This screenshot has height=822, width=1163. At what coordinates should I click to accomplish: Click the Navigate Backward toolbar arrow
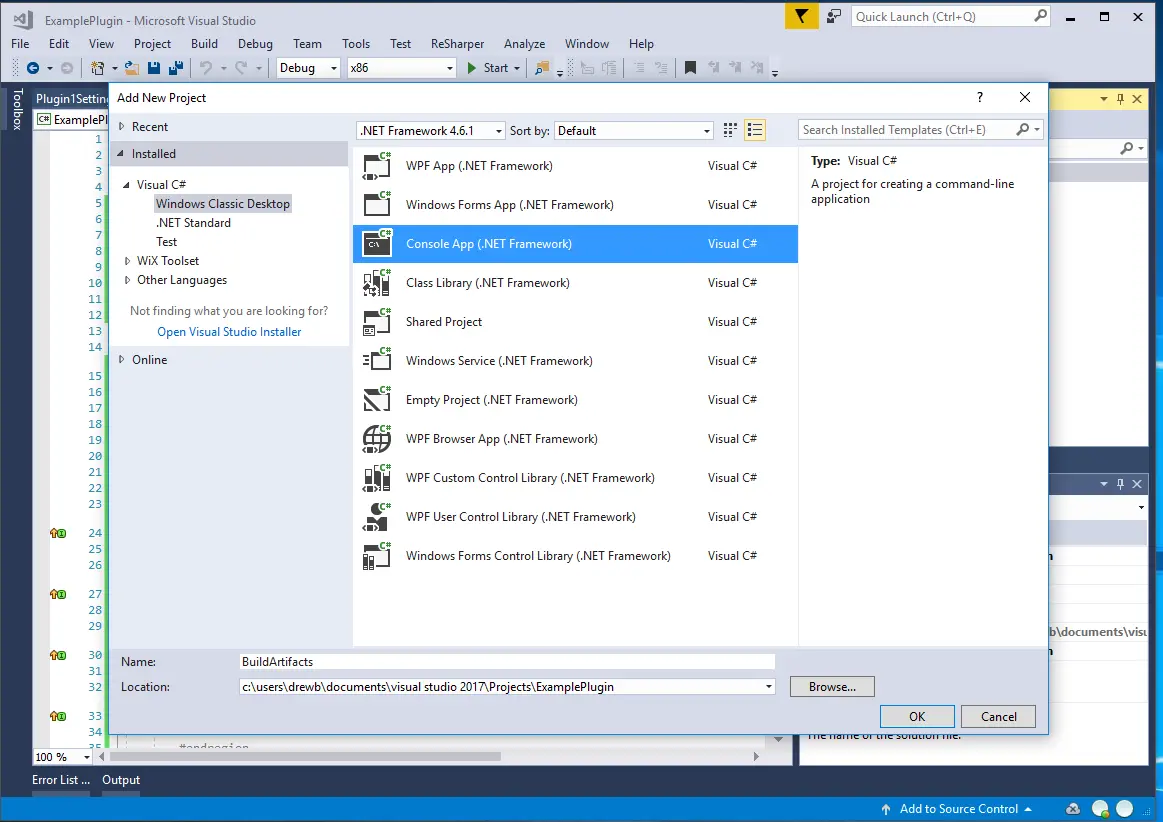[x=33, y=68]
